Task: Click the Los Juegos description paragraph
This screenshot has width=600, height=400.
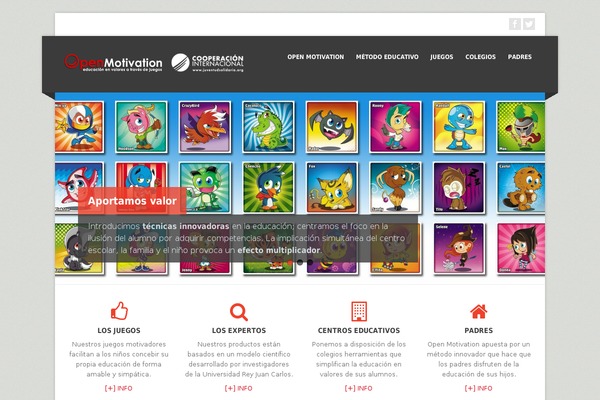Action: (119, 359)
